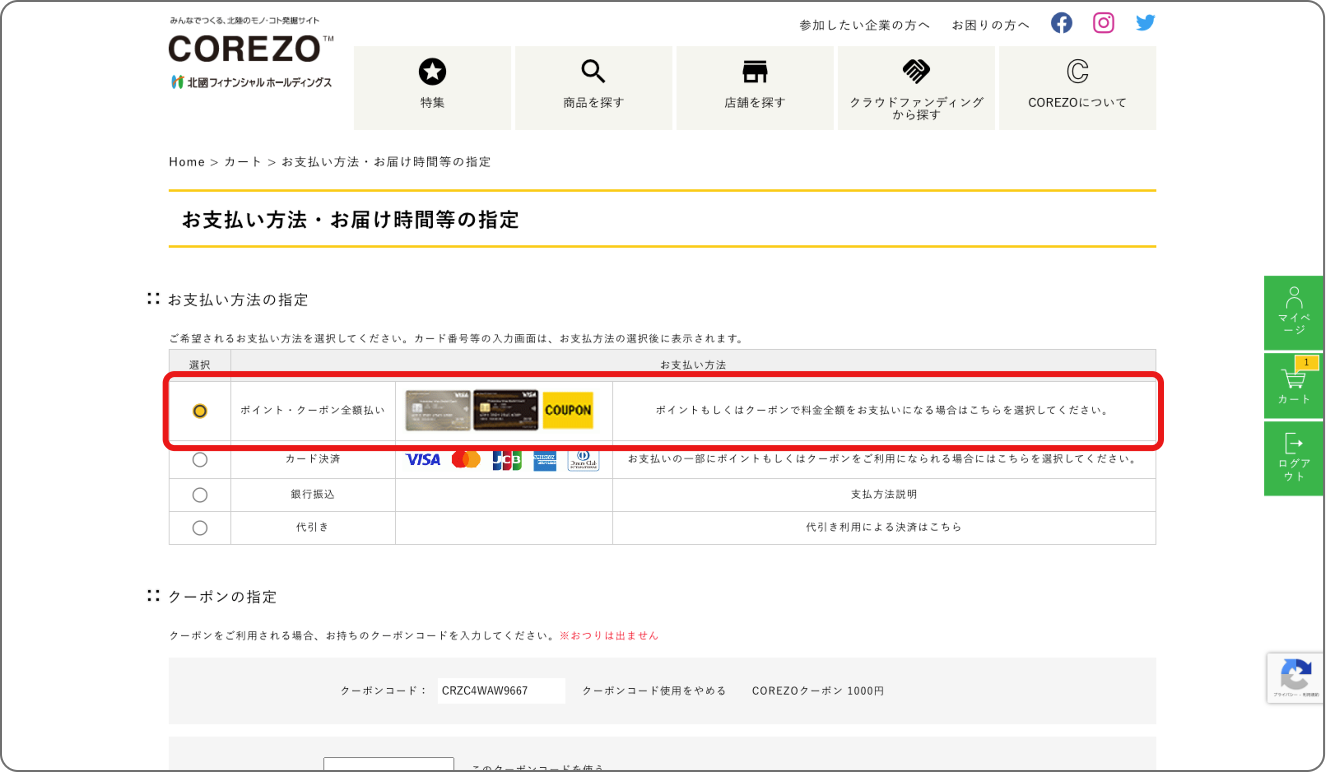Open the 店舗を探す navigation label
Viewport: 1326px width, 772px height.
pos(755,102)
